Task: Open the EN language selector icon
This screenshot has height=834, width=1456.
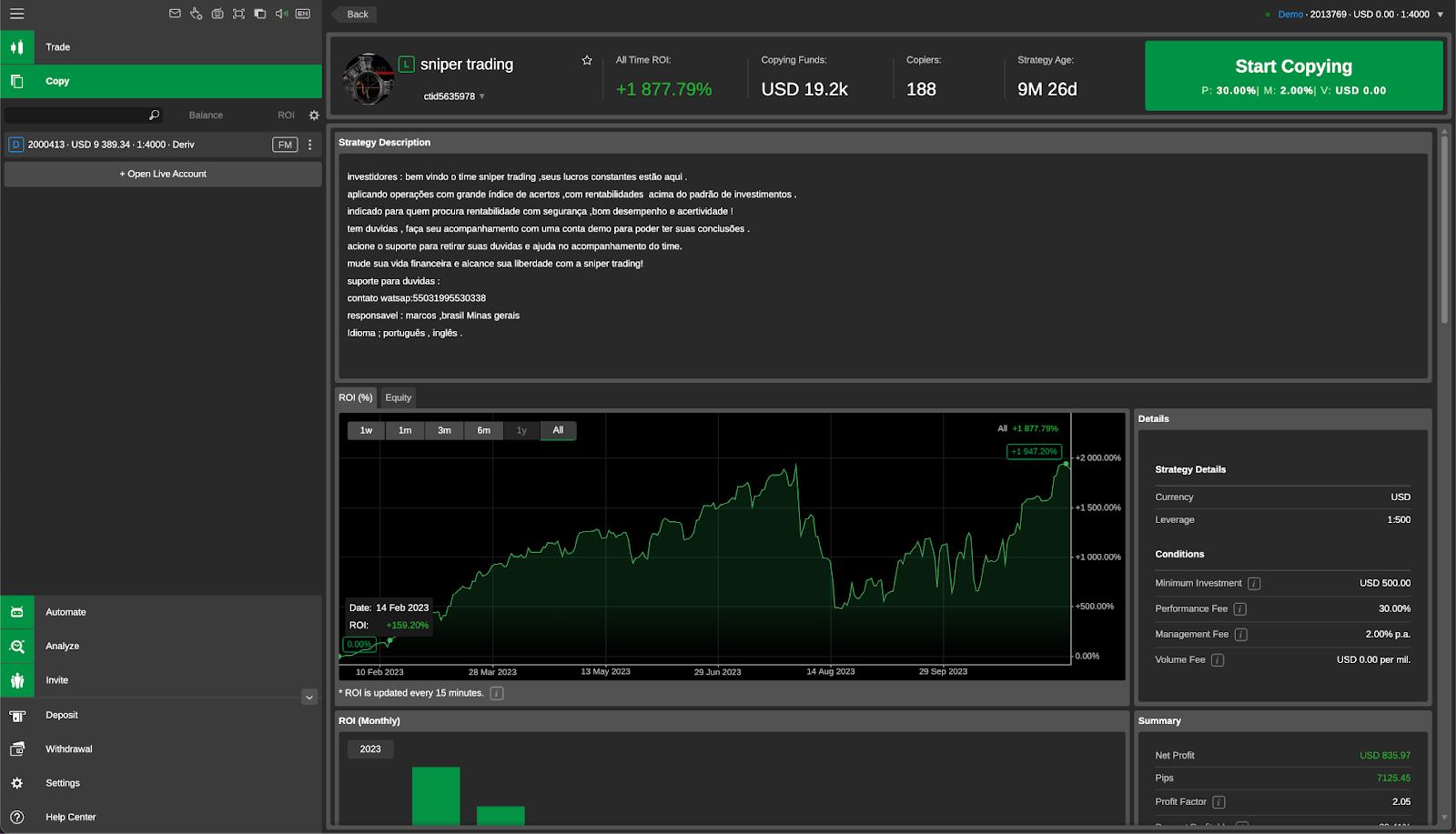Action: 301,14
